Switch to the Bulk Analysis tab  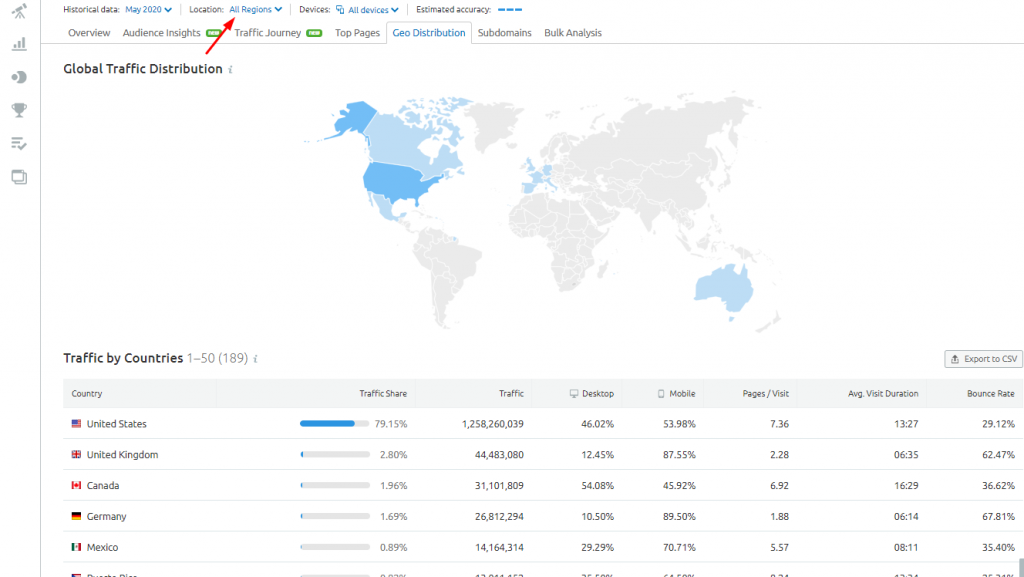coord(573,33)
